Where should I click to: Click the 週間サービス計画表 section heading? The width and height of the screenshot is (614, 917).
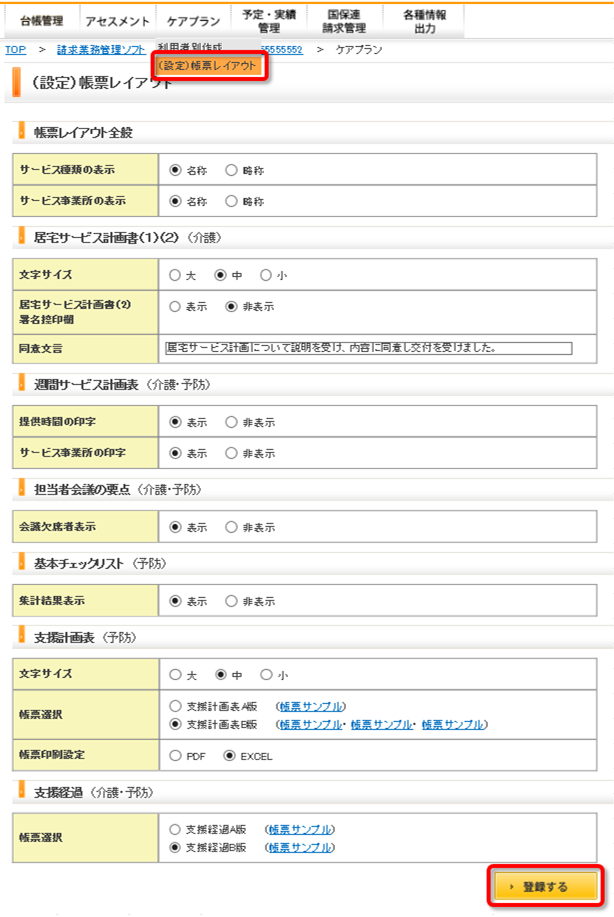tap(122, 384)
